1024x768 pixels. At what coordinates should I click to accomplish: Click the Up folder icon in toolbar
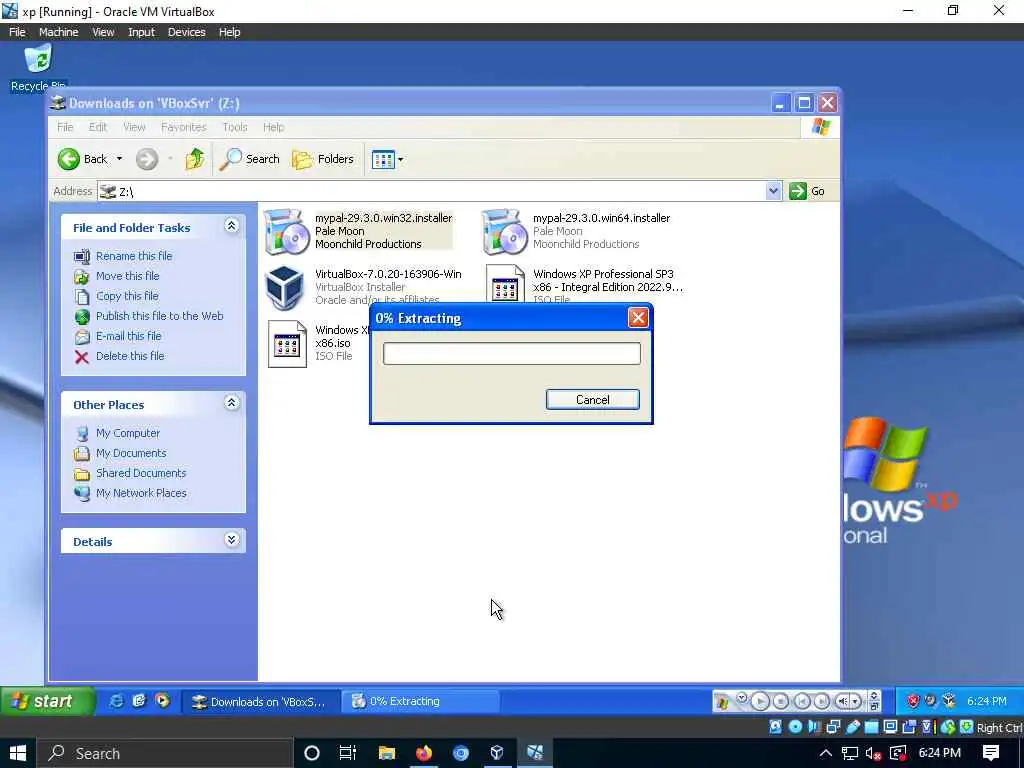click(195, 159)
